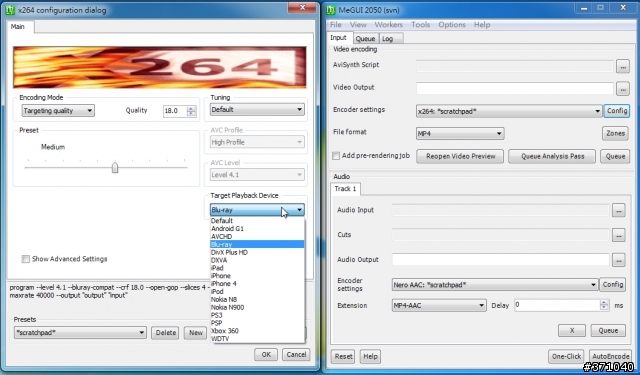The width and height of the screenshot is (640, 375).
Task: Open AVC Level dropdown
Action: 257,175
